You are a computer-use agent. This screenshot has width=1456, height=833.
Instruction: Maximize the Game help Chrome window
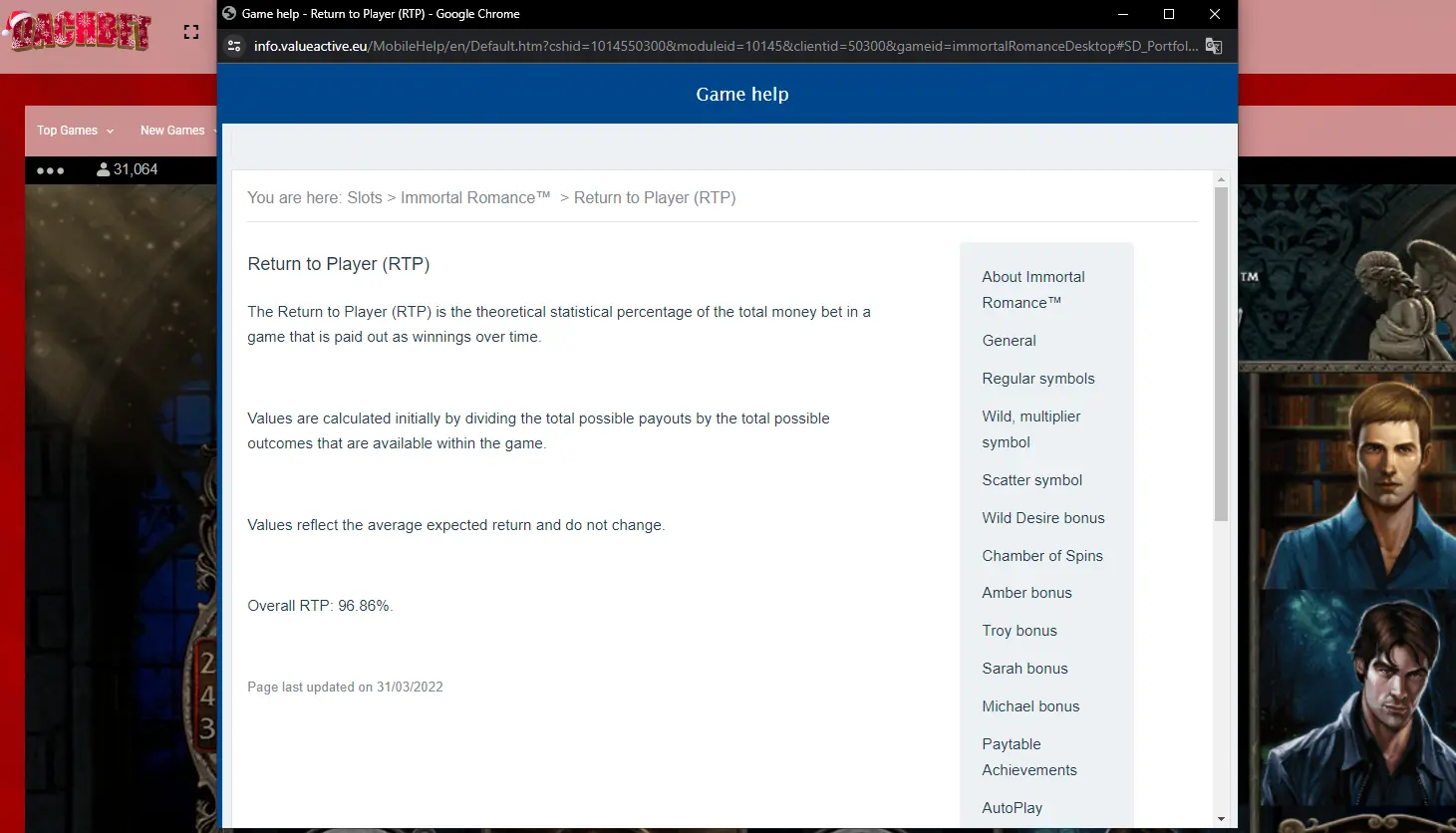click(x=1169, y=14)
